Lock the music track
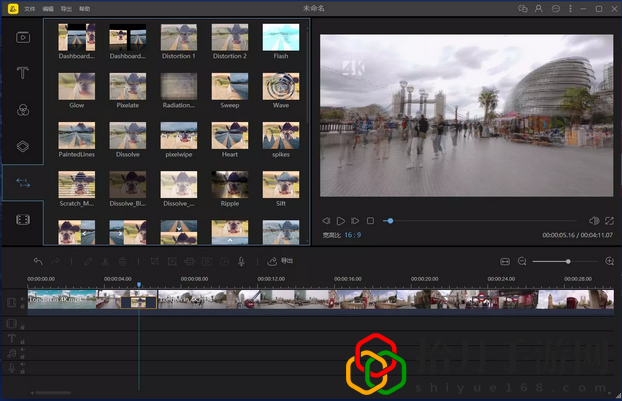This screenshot has height=401, width=622. [x=23, y=357]
